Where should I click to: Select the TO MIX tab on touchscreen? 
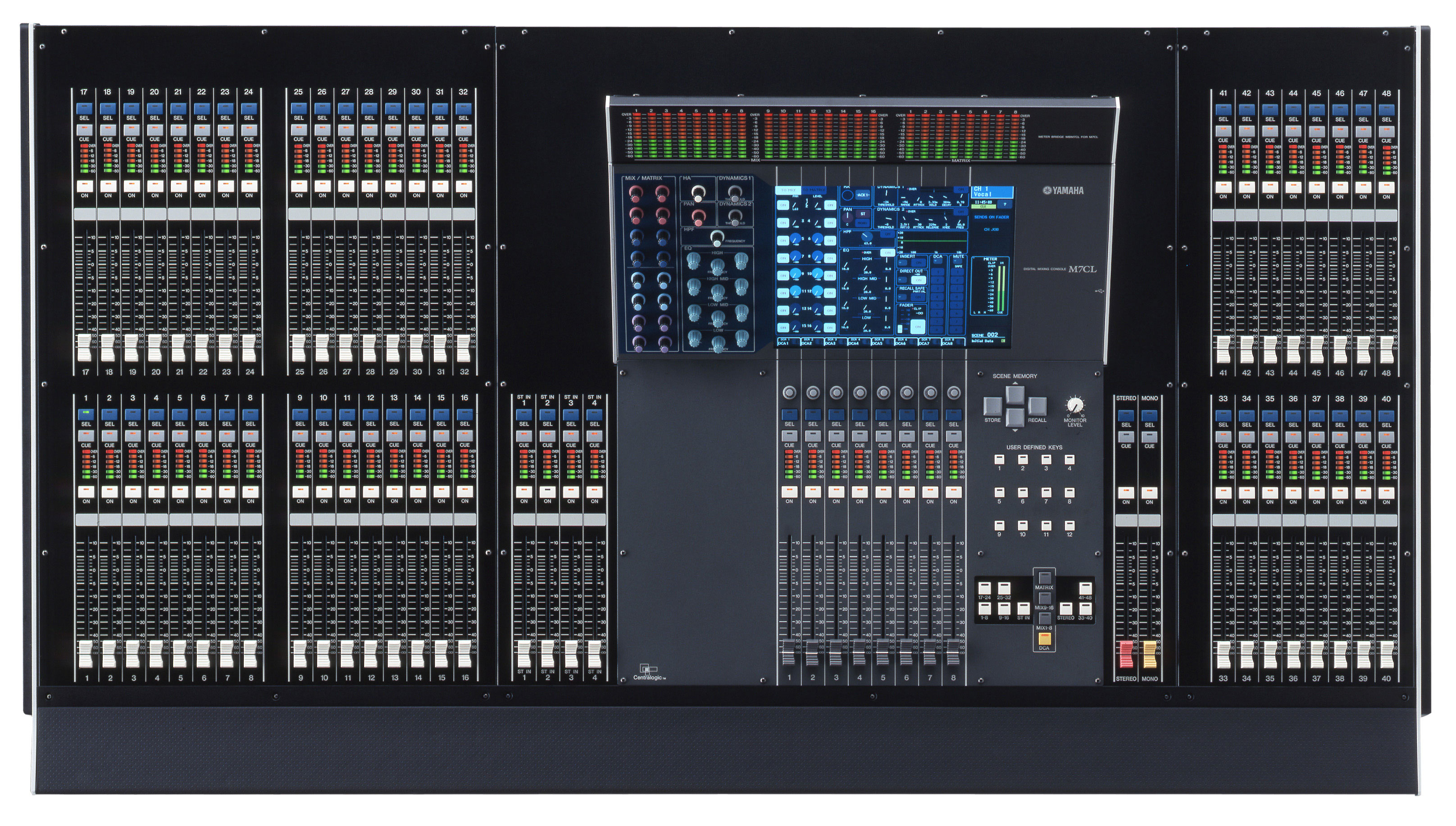pos(789,190)
